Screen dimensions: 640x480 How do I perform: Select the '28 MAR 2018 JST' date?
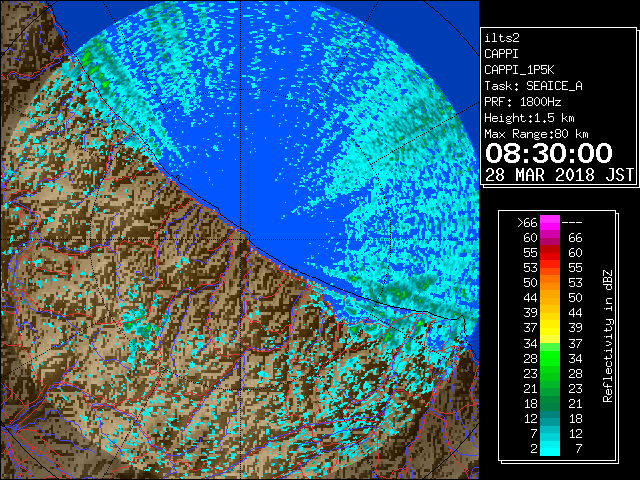(x=559, y=175)
